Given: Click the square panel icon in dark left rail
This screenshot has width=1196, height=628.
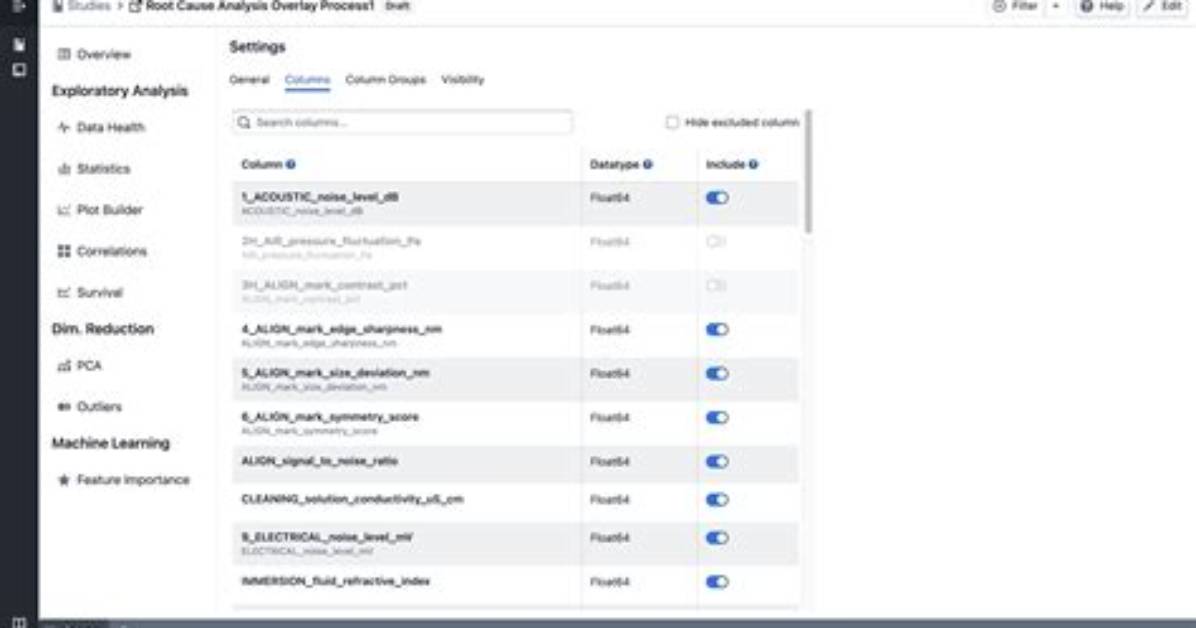Looking at the screenshot, I should pyautogui.click(x=19, y=70).
